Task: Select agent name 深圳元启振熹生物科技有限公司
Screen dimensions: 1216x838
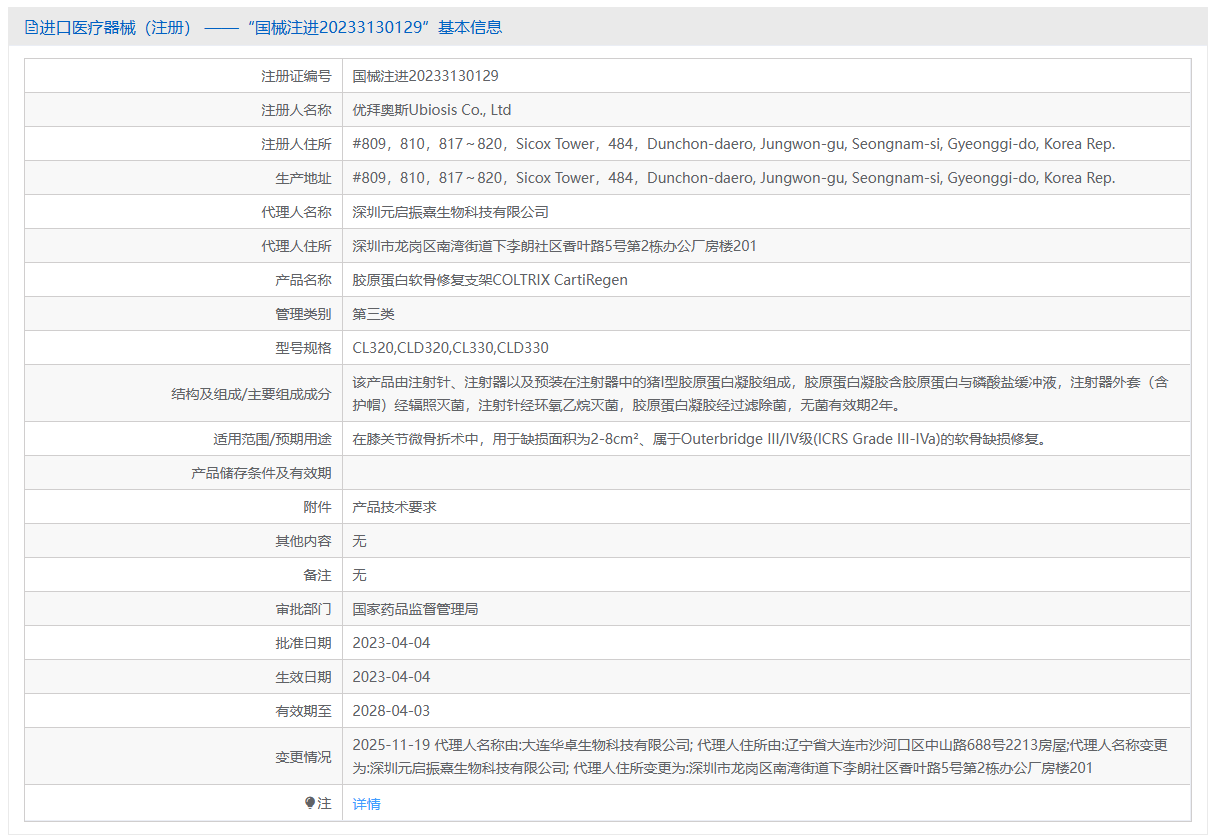Action: (x=451, y=212)
